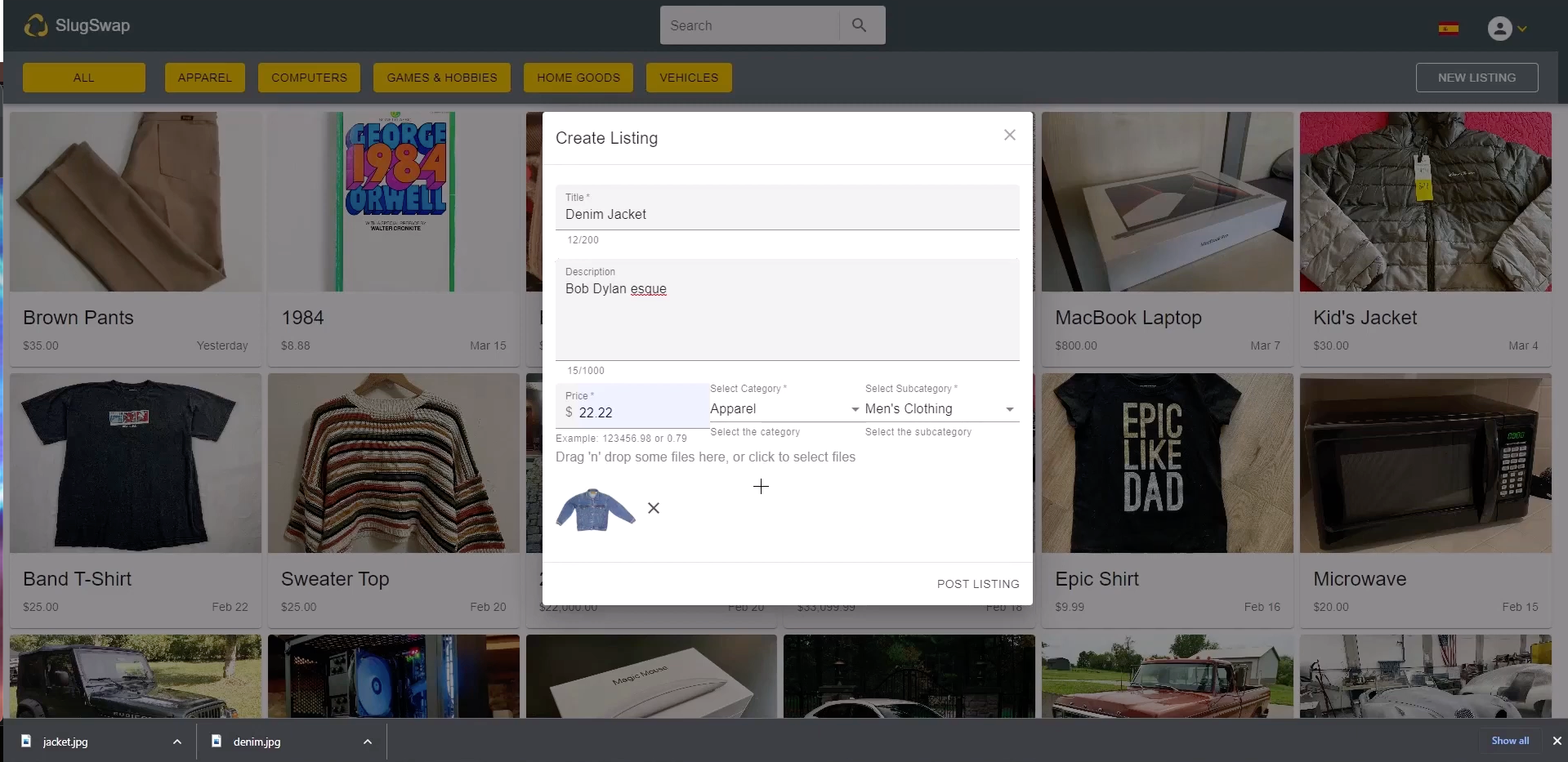Click the Post Listing button

click(x=978, y=584)
